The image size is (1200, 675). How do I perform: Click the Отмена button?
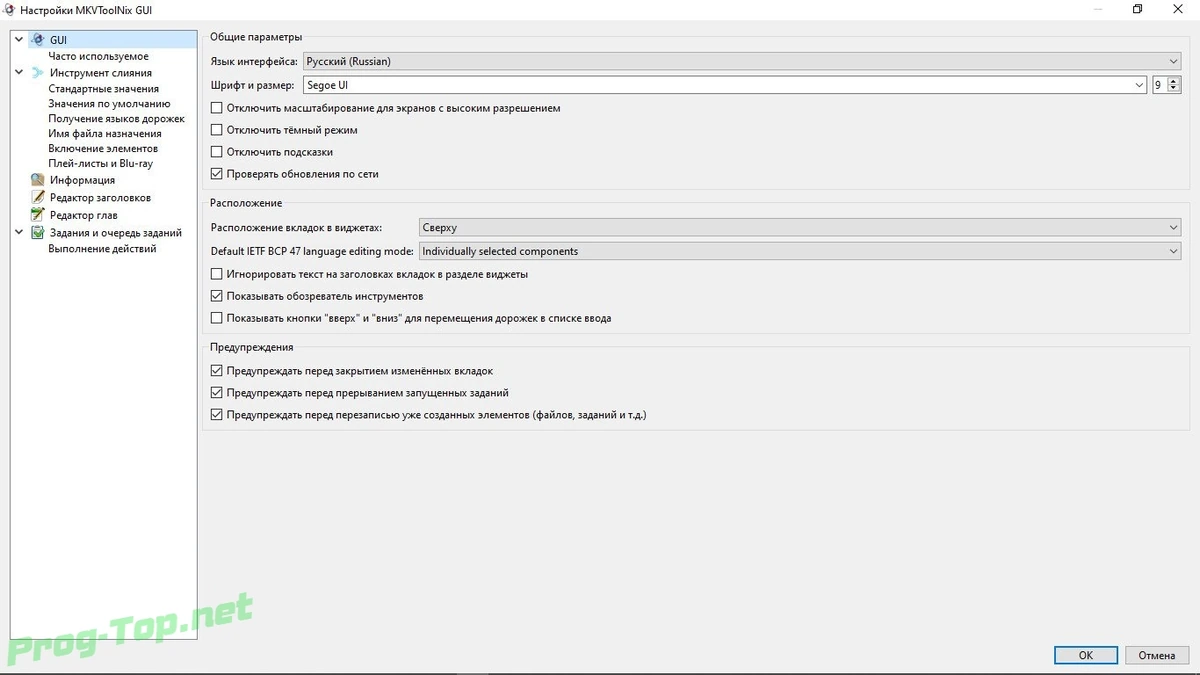pyautogui.click(x=1156, y=656)
